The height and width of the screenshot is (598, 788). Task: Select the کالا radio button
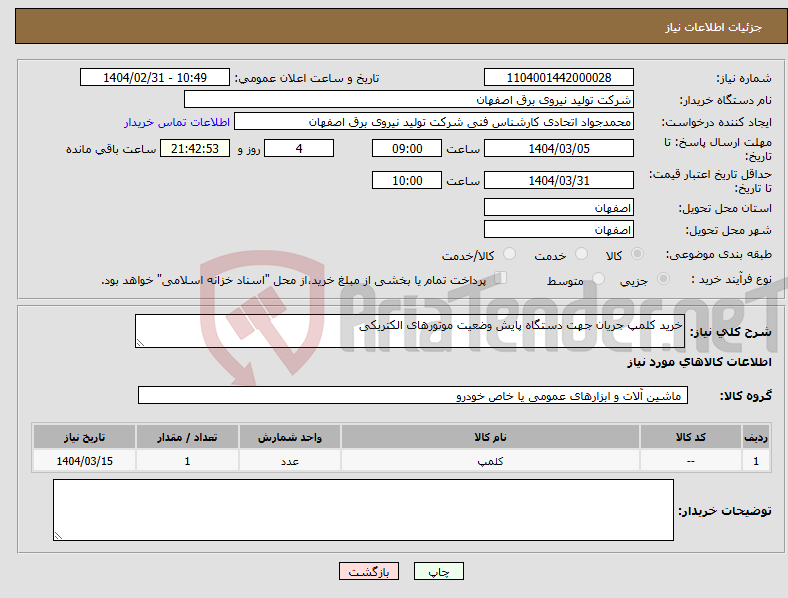[637, 254]
